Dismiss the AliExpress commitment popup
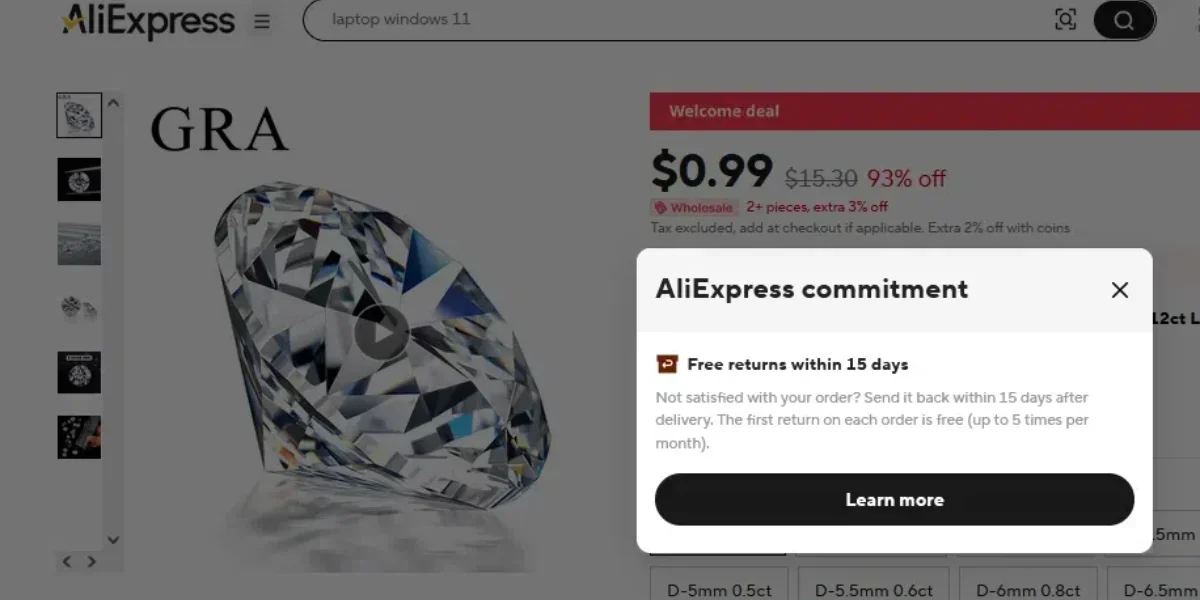1200x600 pixels. [1120, 290]
